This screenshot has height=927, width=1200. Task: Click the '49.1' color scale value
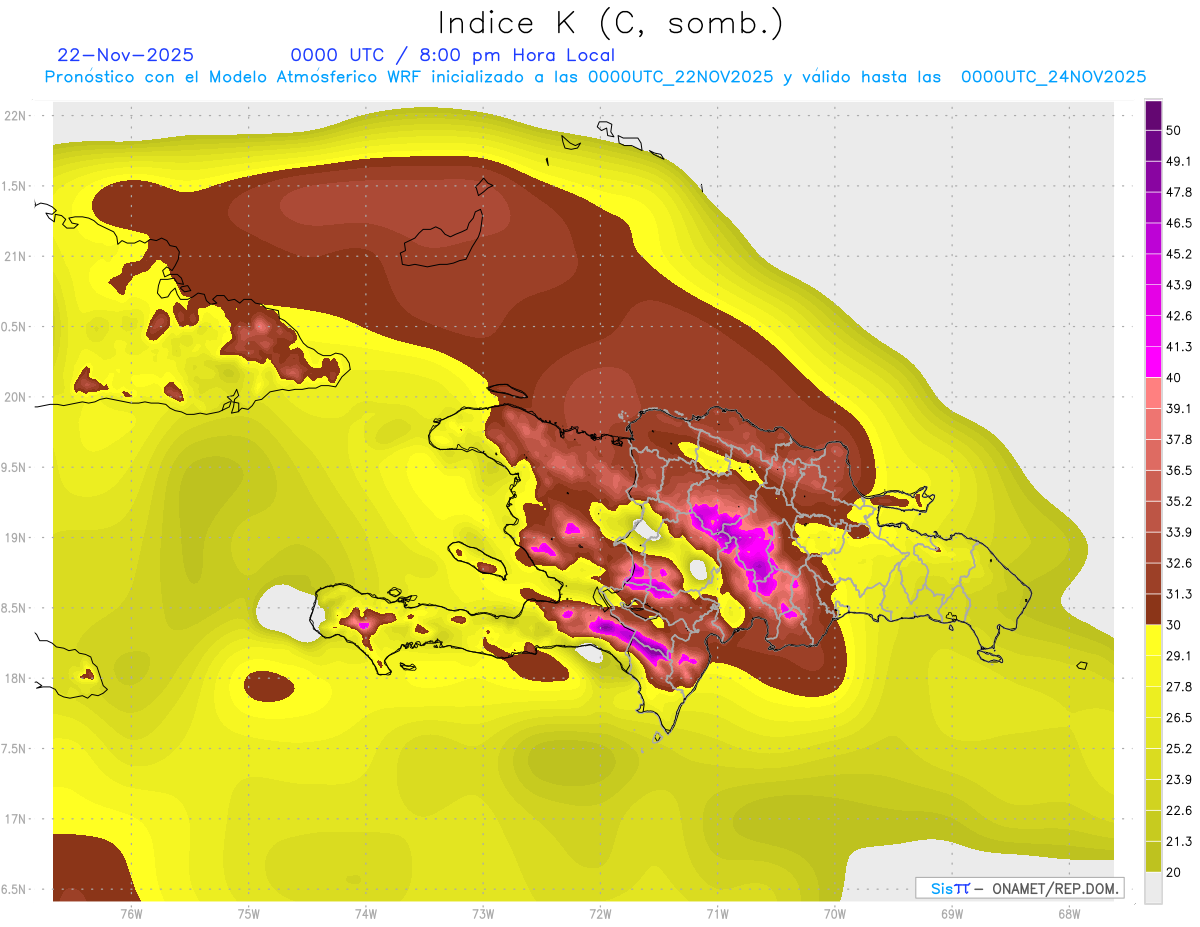click(x=1179, y=161)
